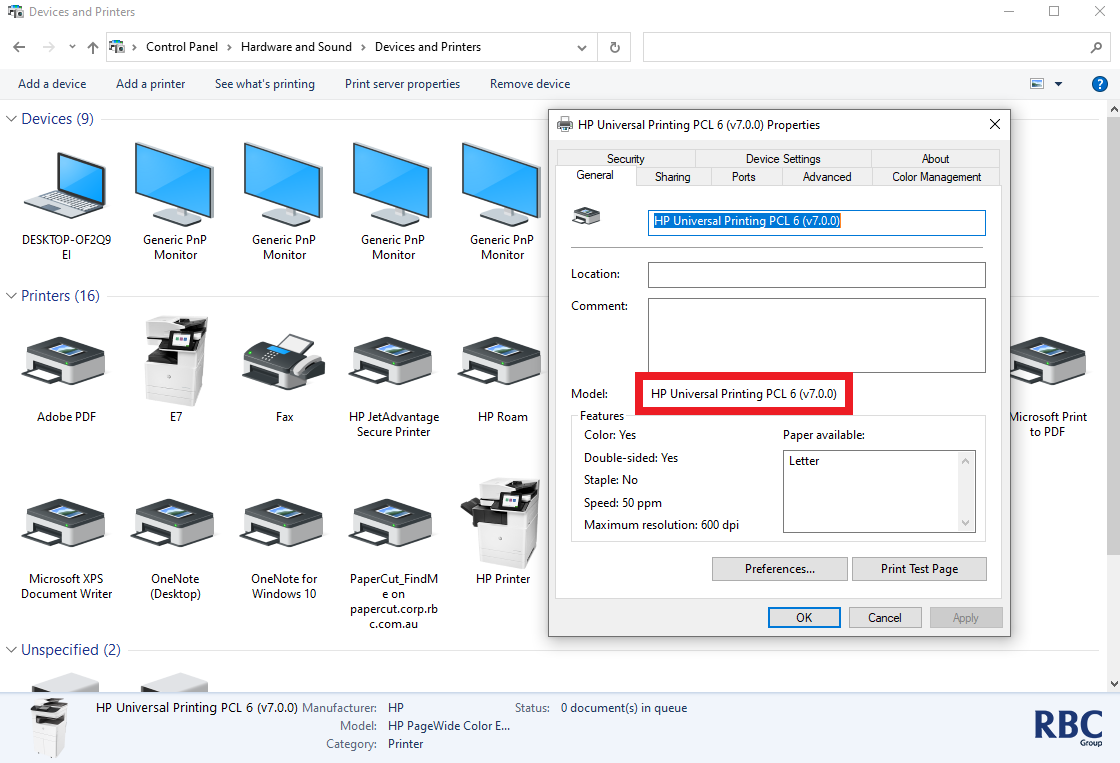The width and height of the screenshot is (1120, 763).
Task: Collapse the Devices (9) section
Action: pos(10,118)
